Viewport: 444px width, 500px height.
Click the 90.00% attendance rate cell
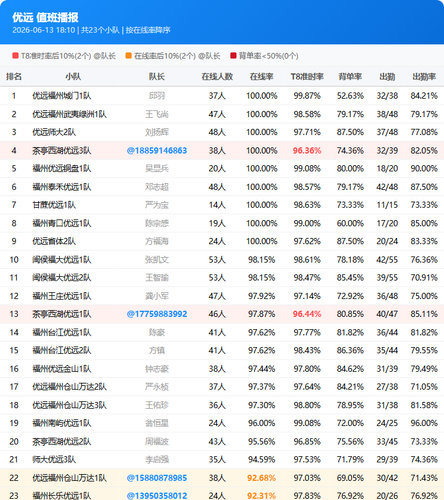click(x=424, y=169)
